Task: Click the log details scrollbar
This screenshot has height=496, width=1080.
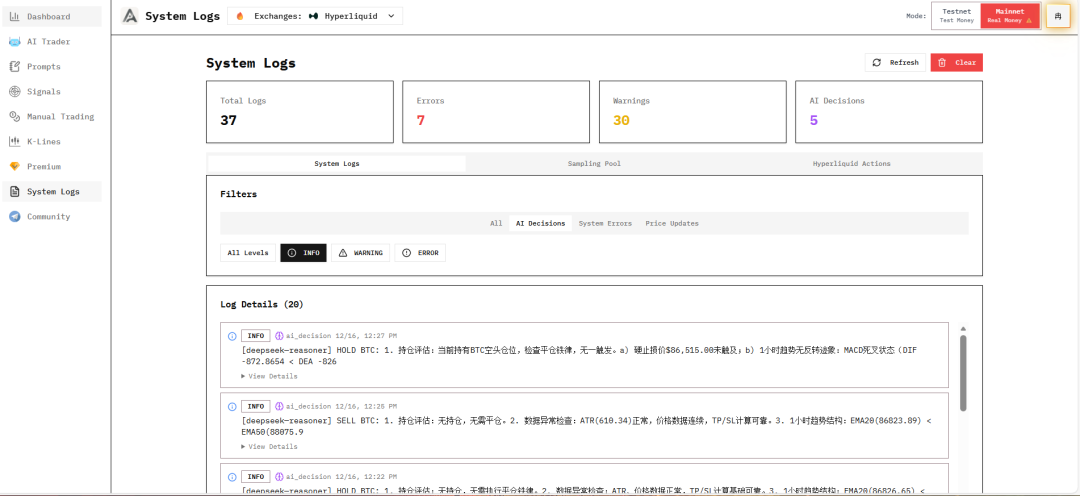Action: [x=962, y=370]
